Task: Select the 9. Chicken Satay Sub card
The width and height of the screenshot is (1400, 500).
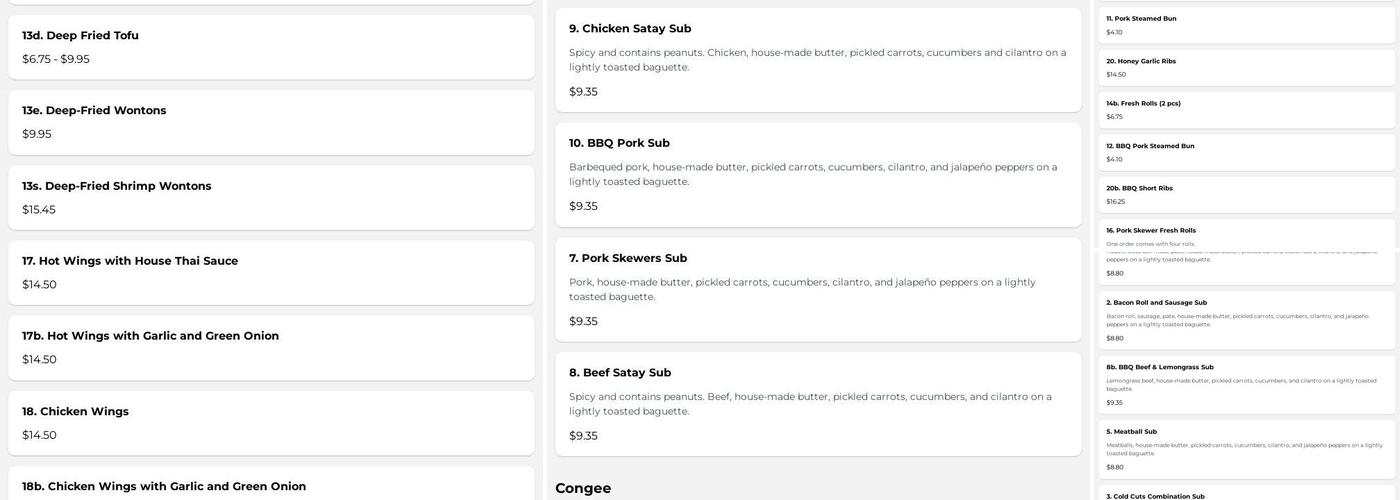Action: tap(818, 60)
